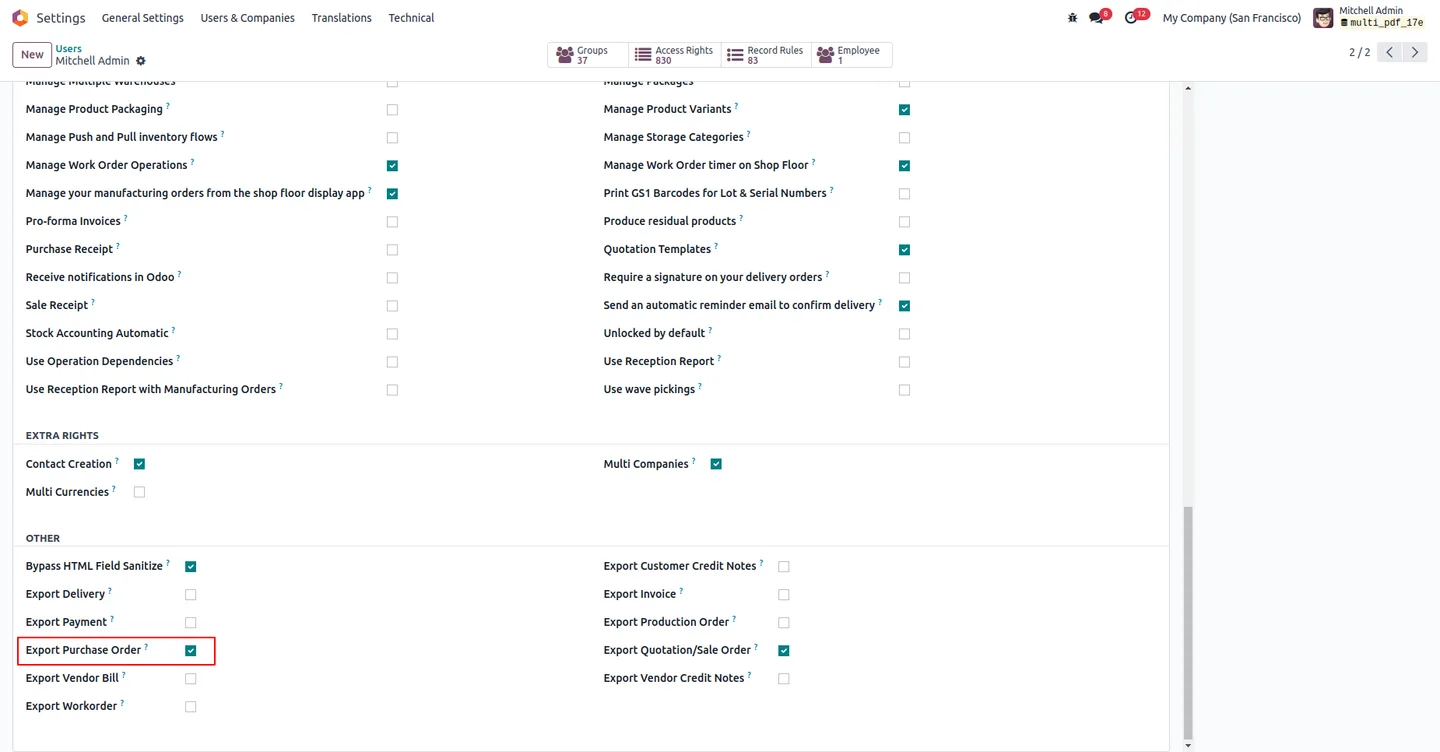Toggle Manage Product Packaging checkbox
1440x752 pixels.
392,110
